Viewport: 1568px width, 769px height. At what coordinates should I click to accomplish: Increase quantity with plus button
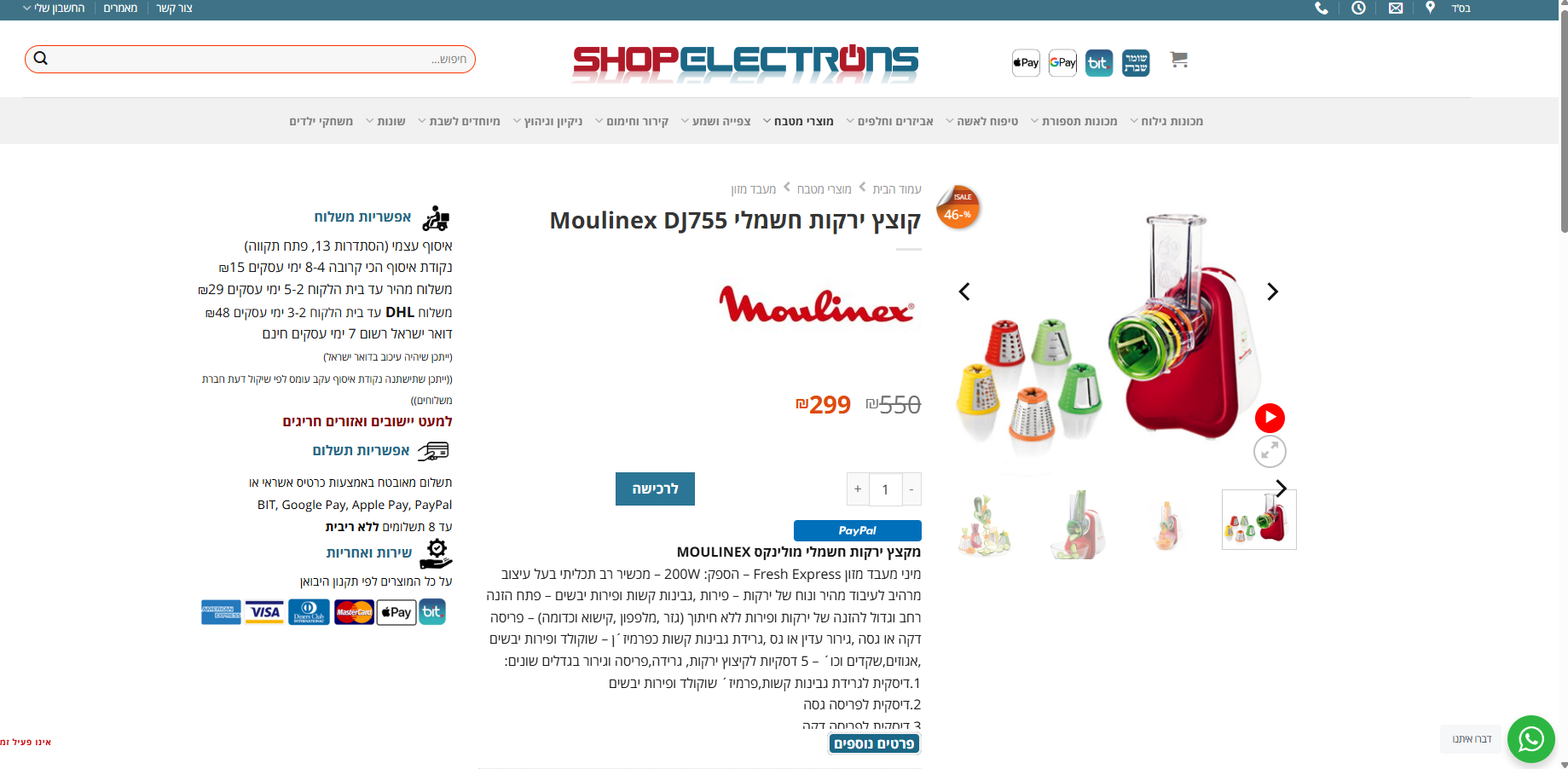click(858, 489)
